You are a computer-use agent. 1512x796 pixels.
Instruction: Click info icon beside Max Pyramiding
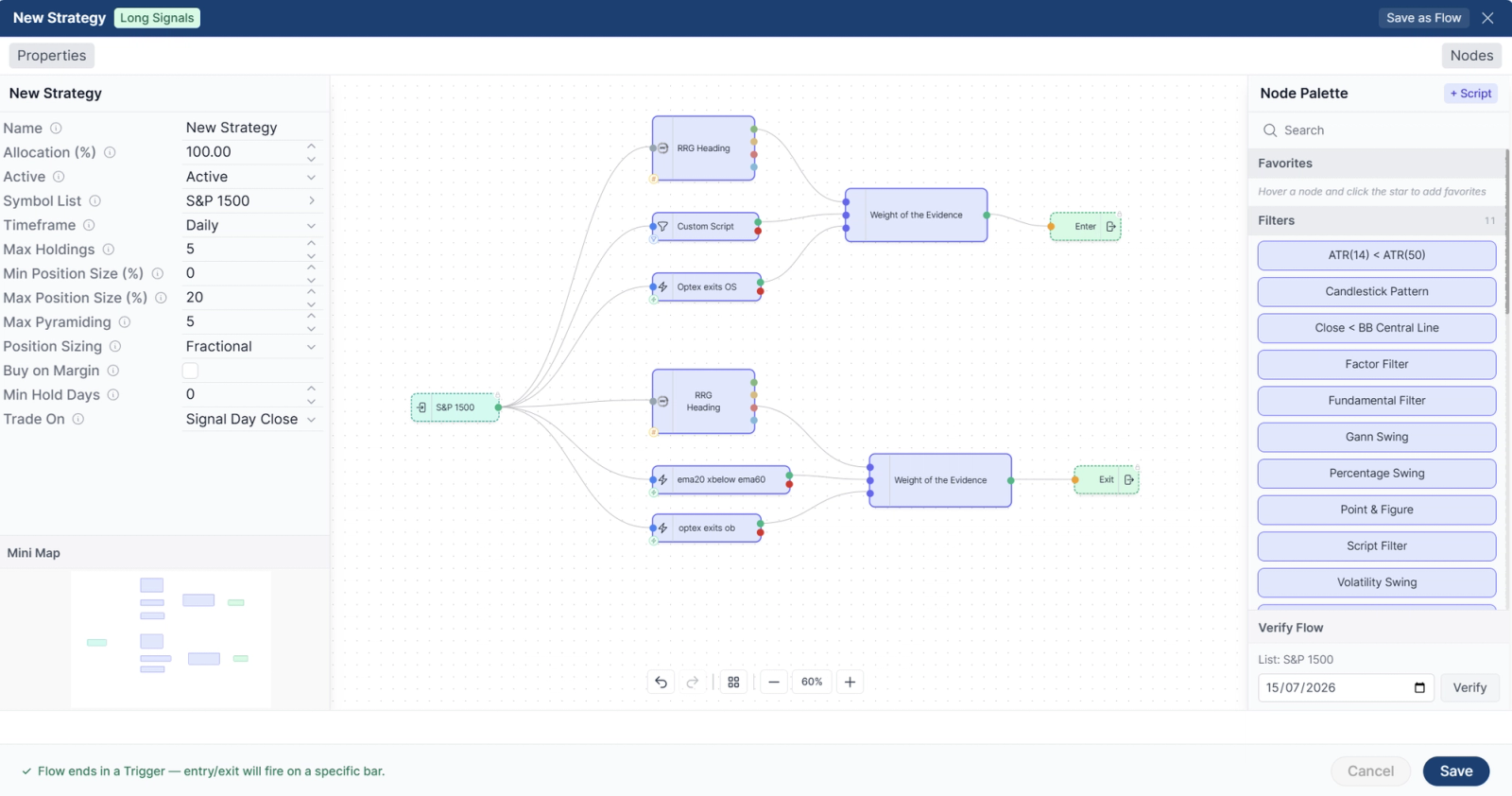pyautogui.click(x=124, y=322)
